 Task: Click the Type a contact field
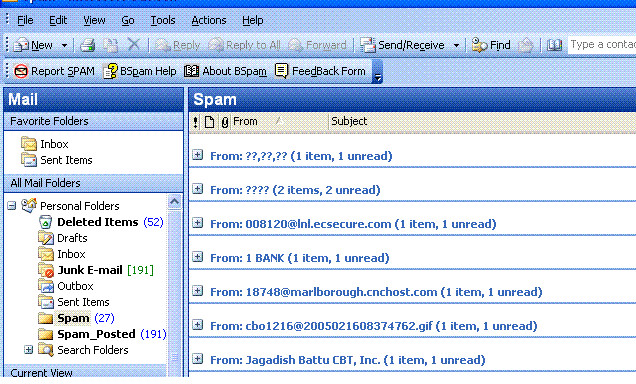tap(602, 45)
